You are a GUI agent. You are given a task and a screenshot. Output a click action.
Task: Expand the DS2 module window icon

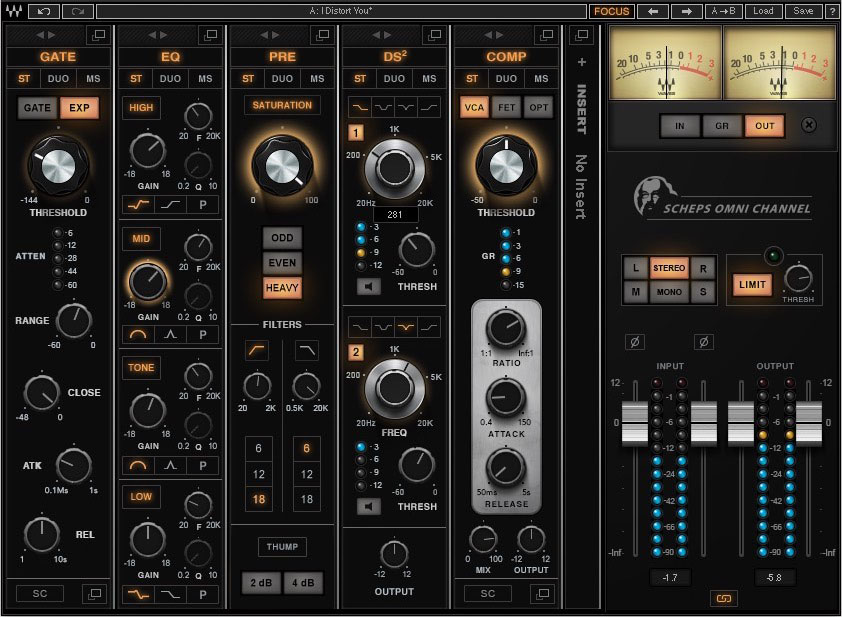tap(434, 35)
